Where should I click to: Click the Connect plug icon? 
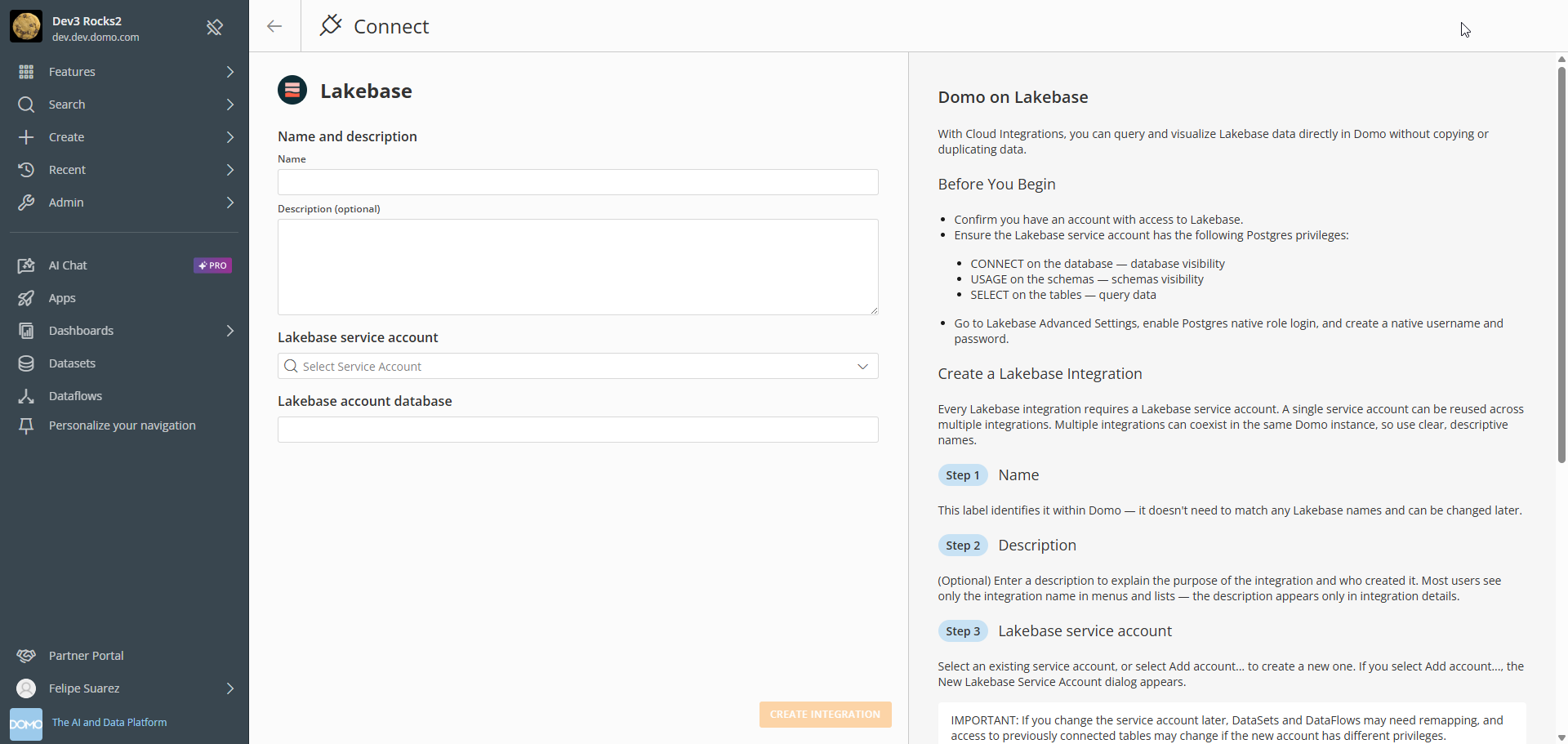pyautogui.click(x=331, y=25)
